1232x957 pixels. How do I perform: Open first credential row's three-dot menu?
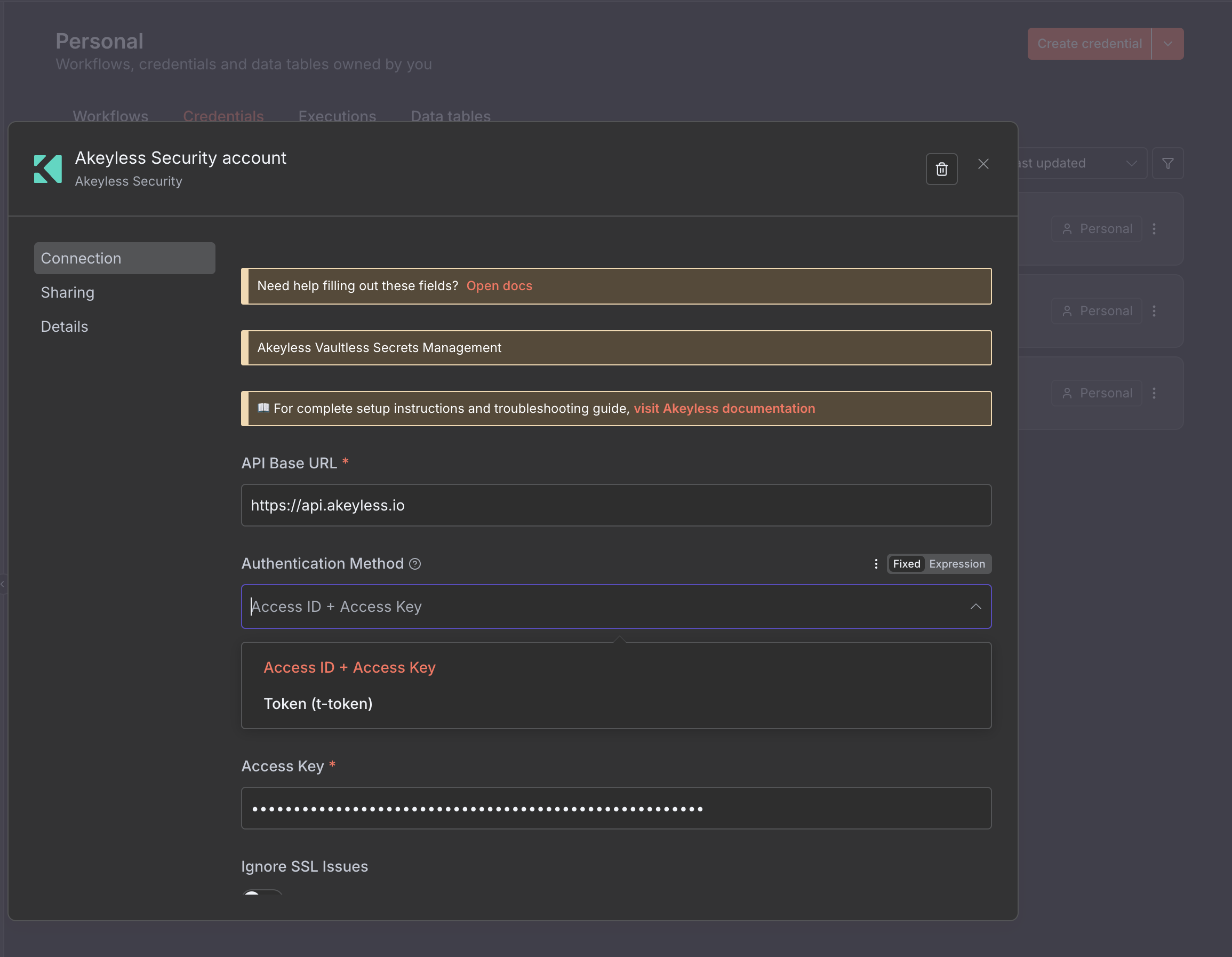pos(1154,228)
